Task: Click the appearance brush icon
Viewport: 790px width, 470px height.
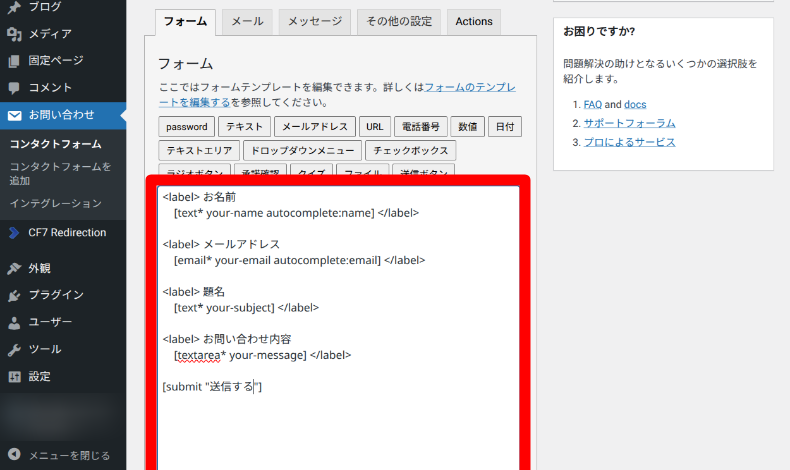Action: [x=14, y=268]
